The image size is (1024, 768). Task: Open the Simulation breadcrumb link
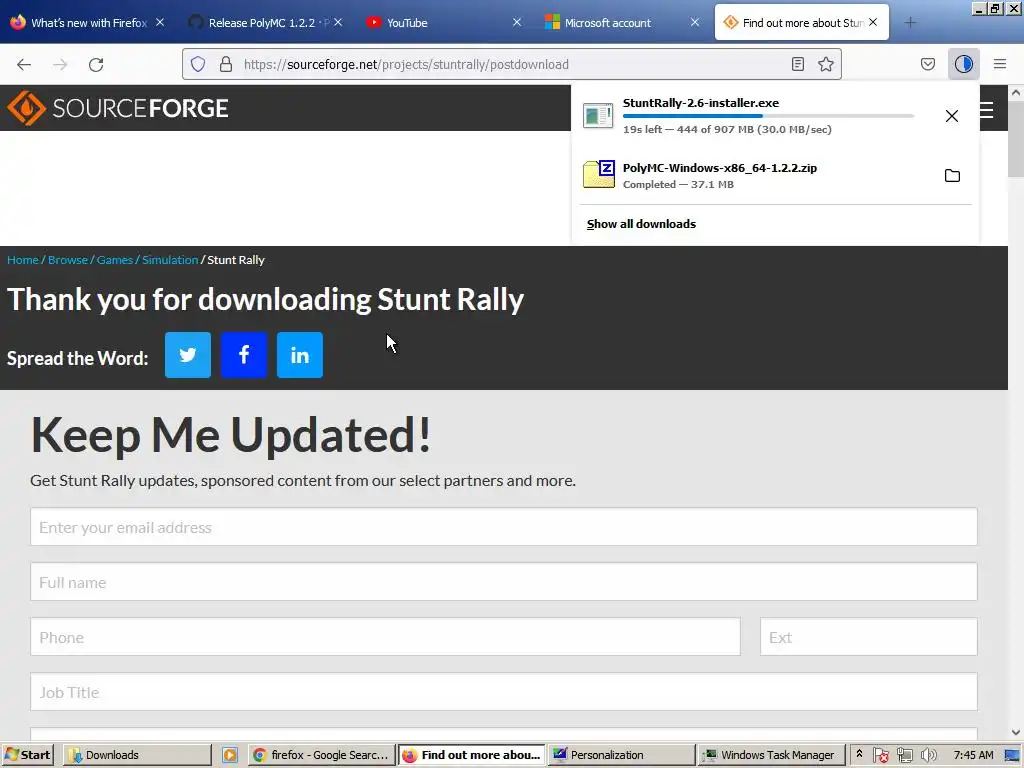click(x=170, y=260)
